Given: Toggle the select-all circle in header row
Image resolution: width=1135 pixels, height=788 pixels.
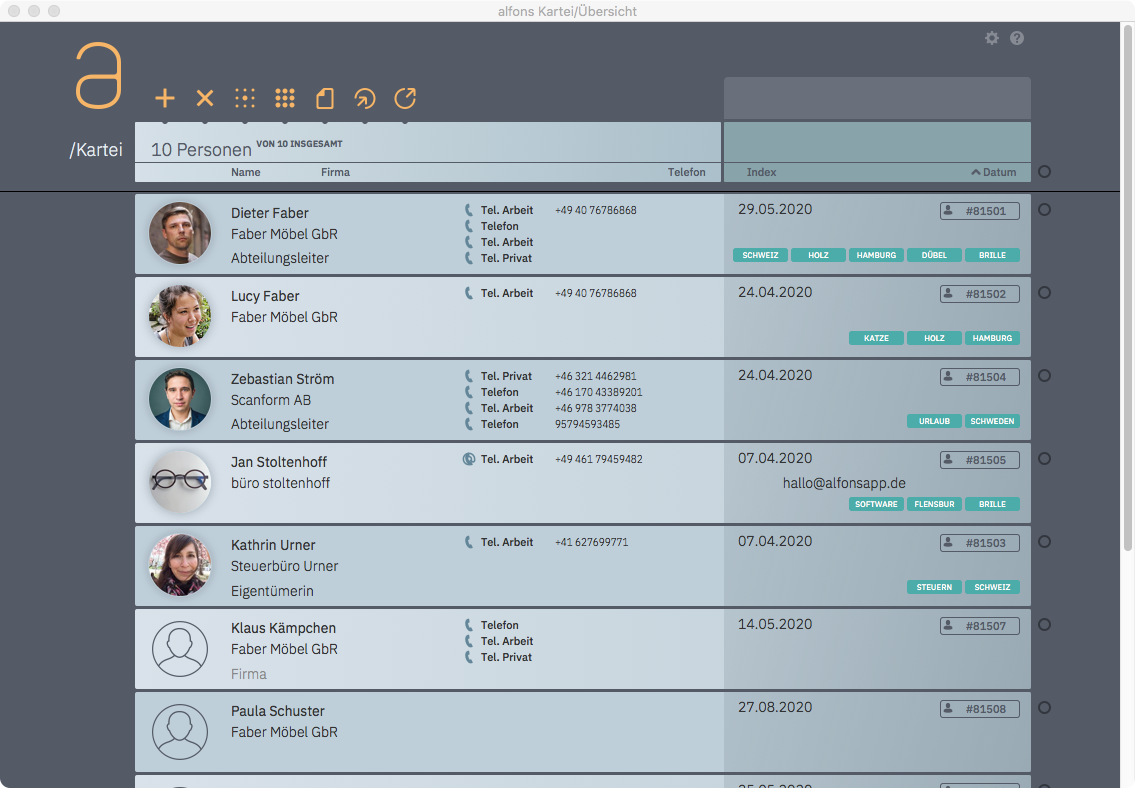Looking at the screenshot, I should point(1045,172).
